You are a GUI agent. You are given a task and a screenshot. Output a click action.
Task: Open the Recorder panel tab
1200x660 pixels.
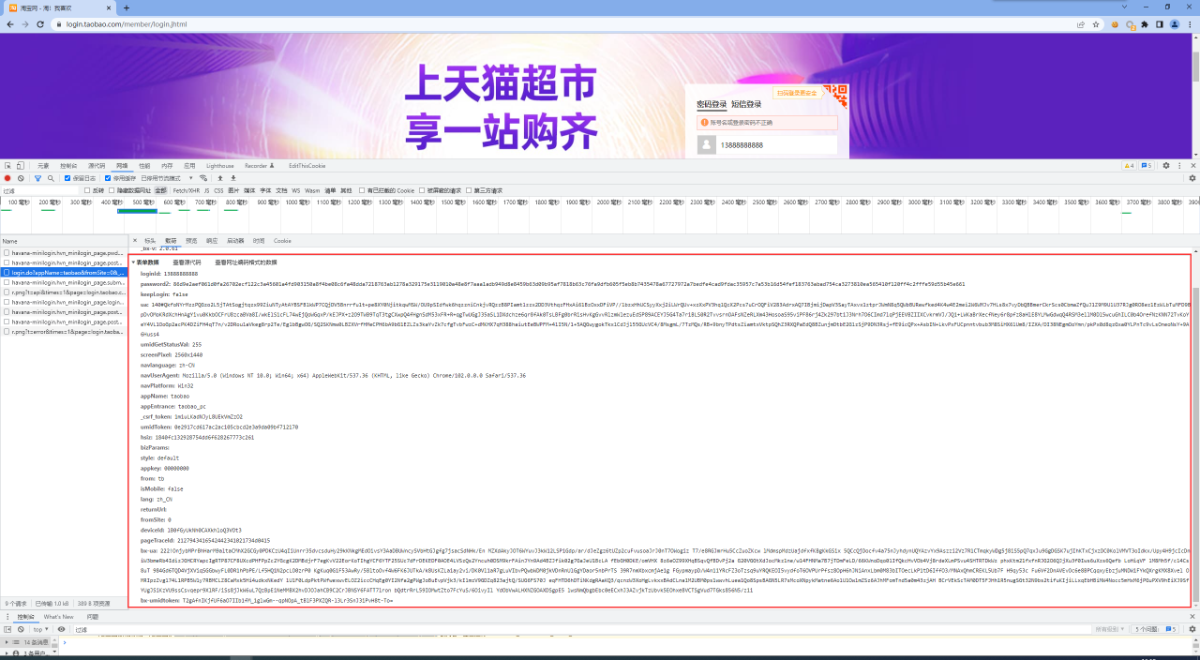(x=258, y=166)
